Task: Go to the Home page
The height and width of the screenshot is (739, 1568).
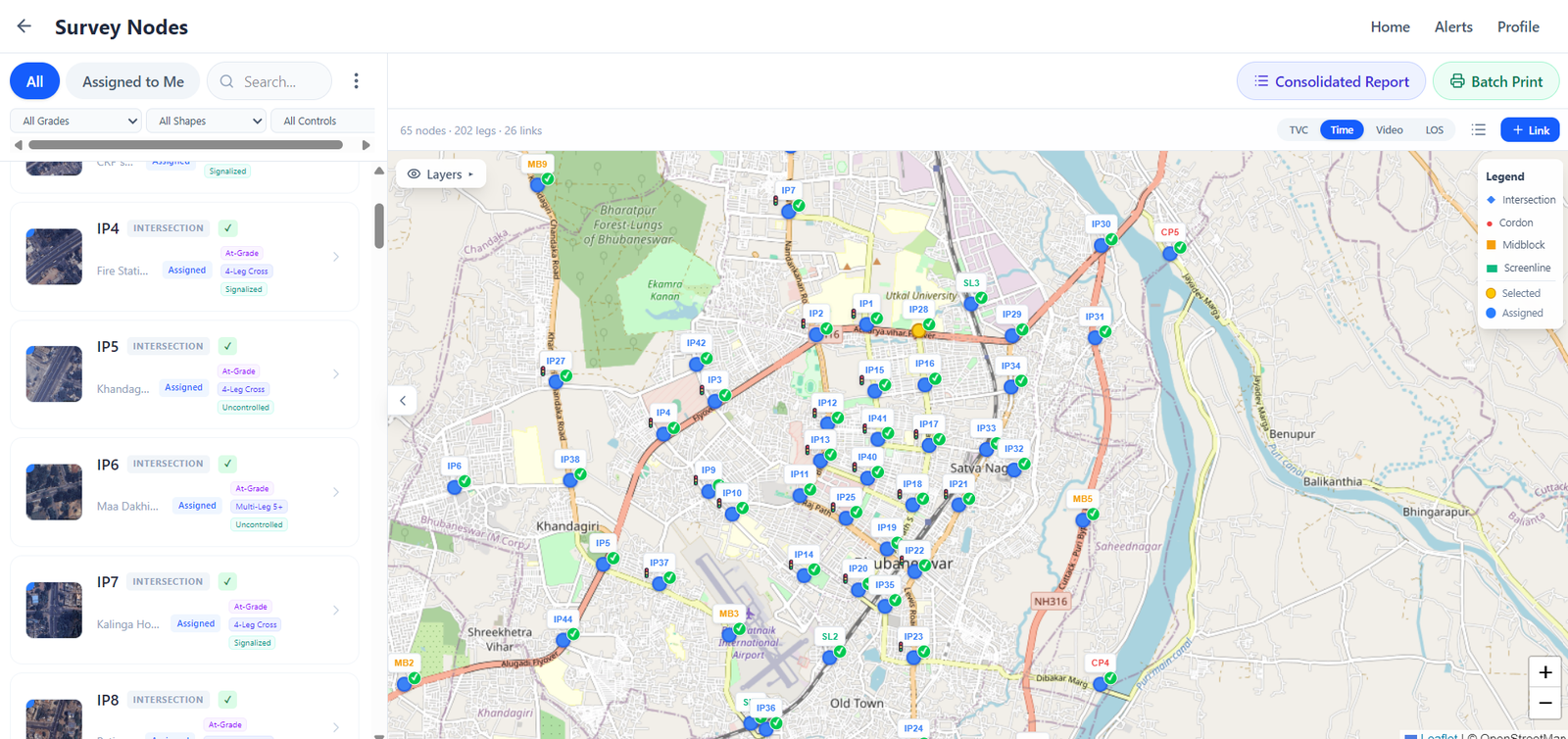Action: click(1390, 26)
